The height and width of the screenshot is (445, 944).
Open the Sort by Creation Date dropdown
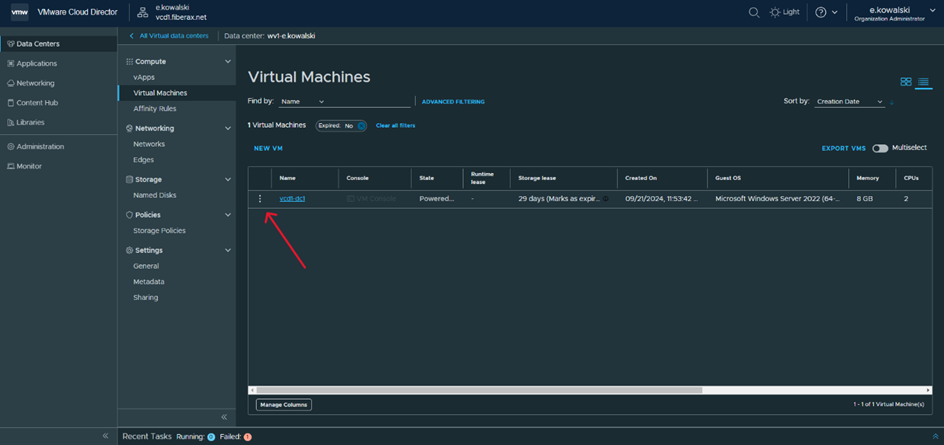[x=849, y=102]
